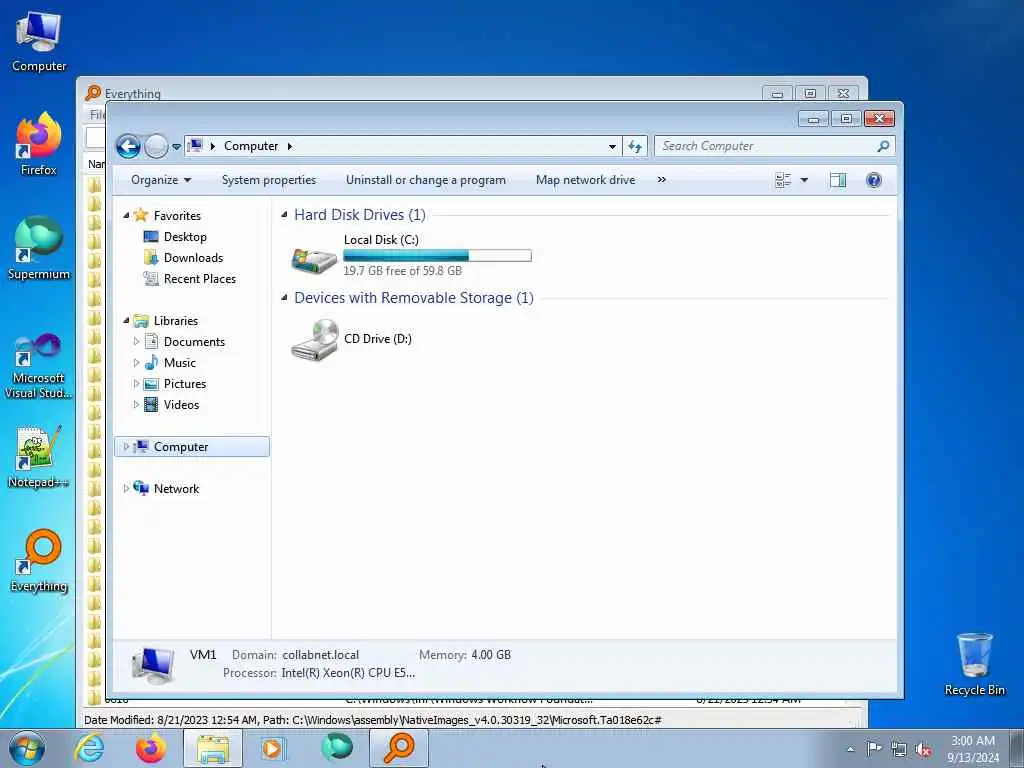Screen dimensions: 1024x768
Task: Select the Videos library
Action: point(181,405)
